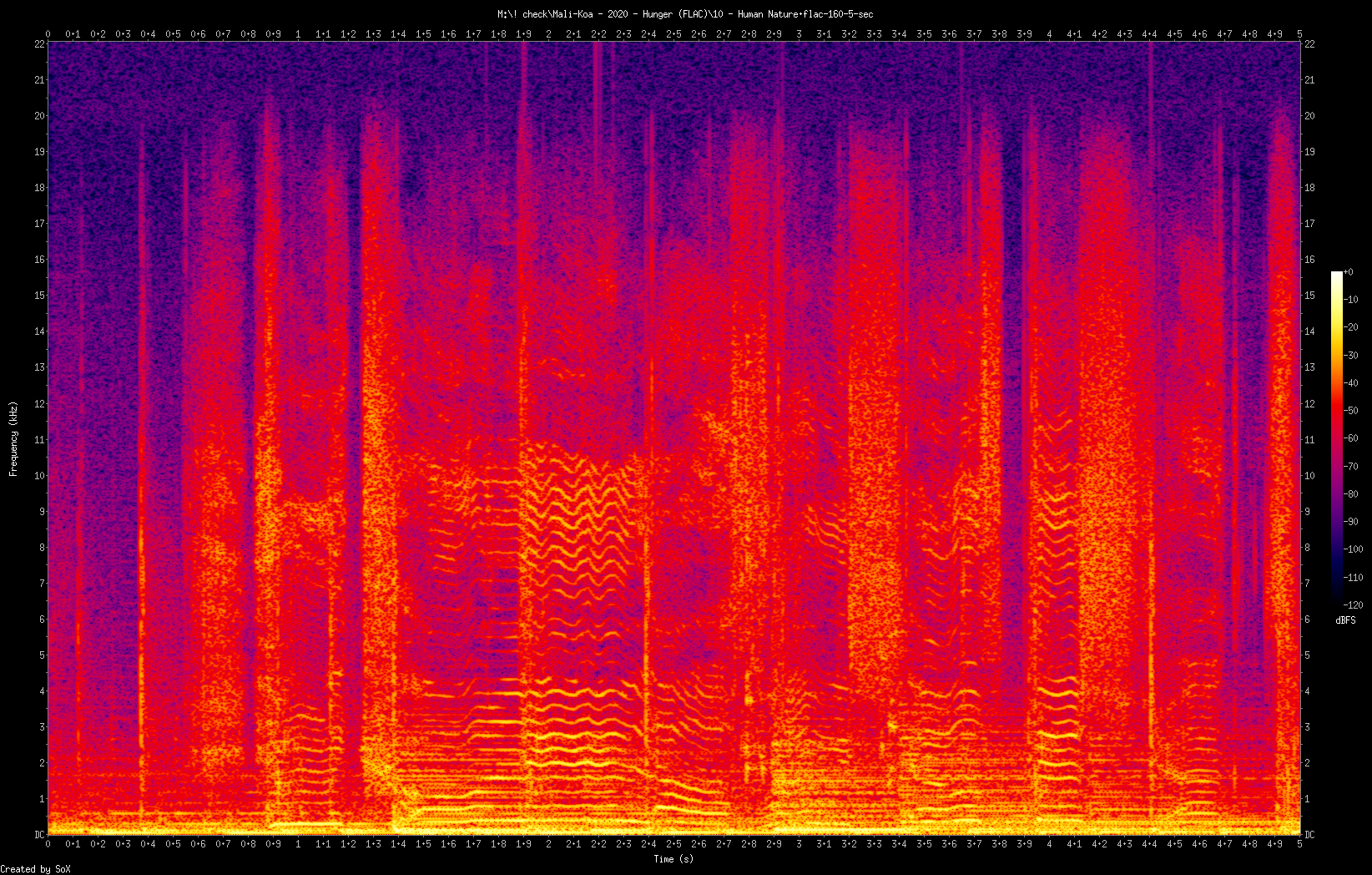Select "10" on the left frequency axis
1372x875 pixels.
[x=38, y=476]
